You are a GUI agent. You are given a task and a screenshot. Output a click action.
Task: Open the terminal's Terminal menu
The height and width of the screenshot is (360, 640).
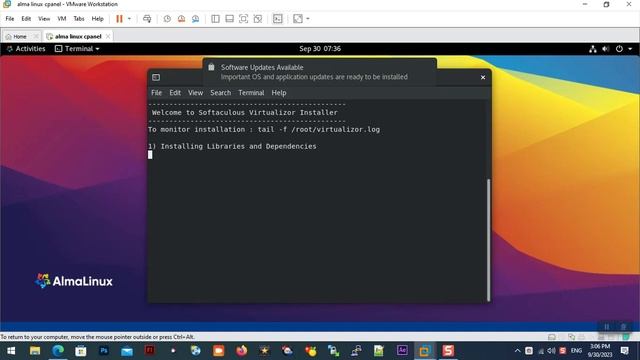pos(251,93)
